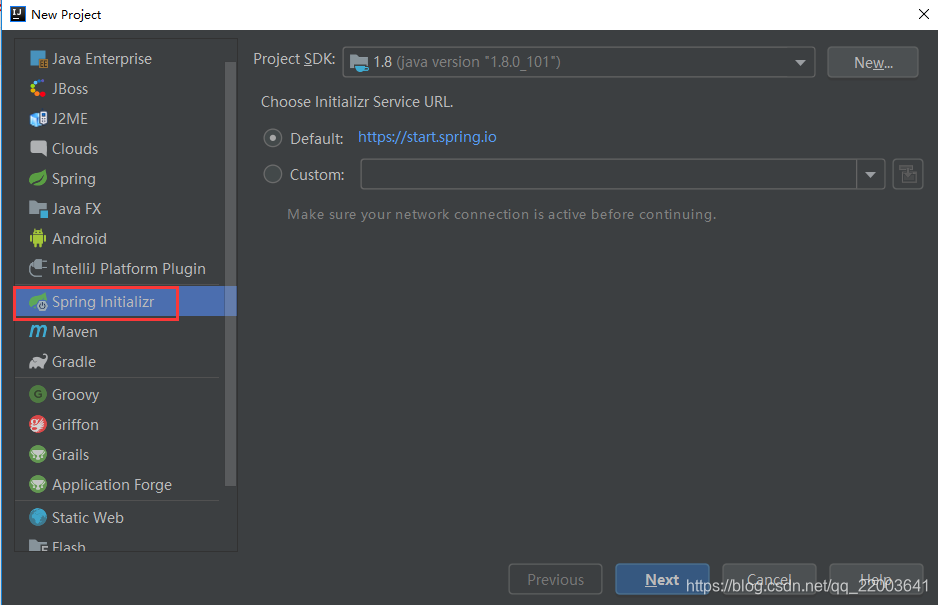The height and width of the screenshot is (605, 938).
Task: Select the Maven label
Action: (x=75, y=332)
